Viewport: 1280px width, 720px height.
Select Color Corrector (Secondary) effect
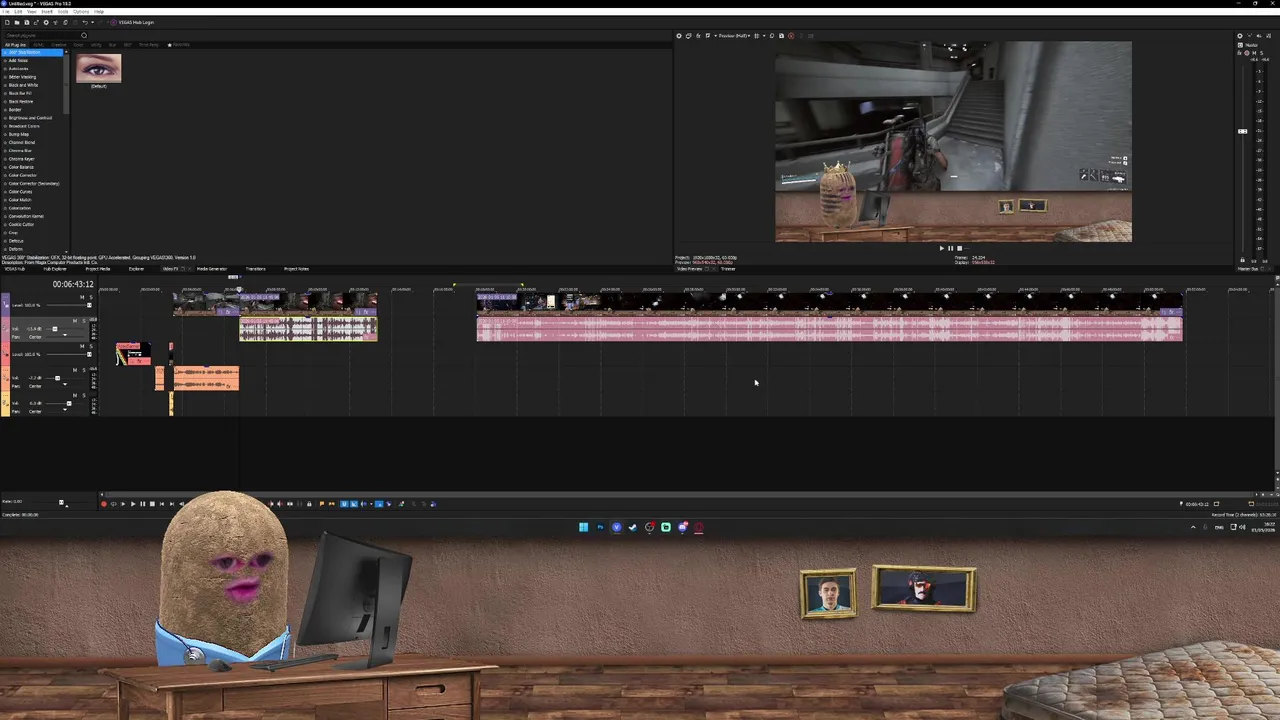click(34, 183)
